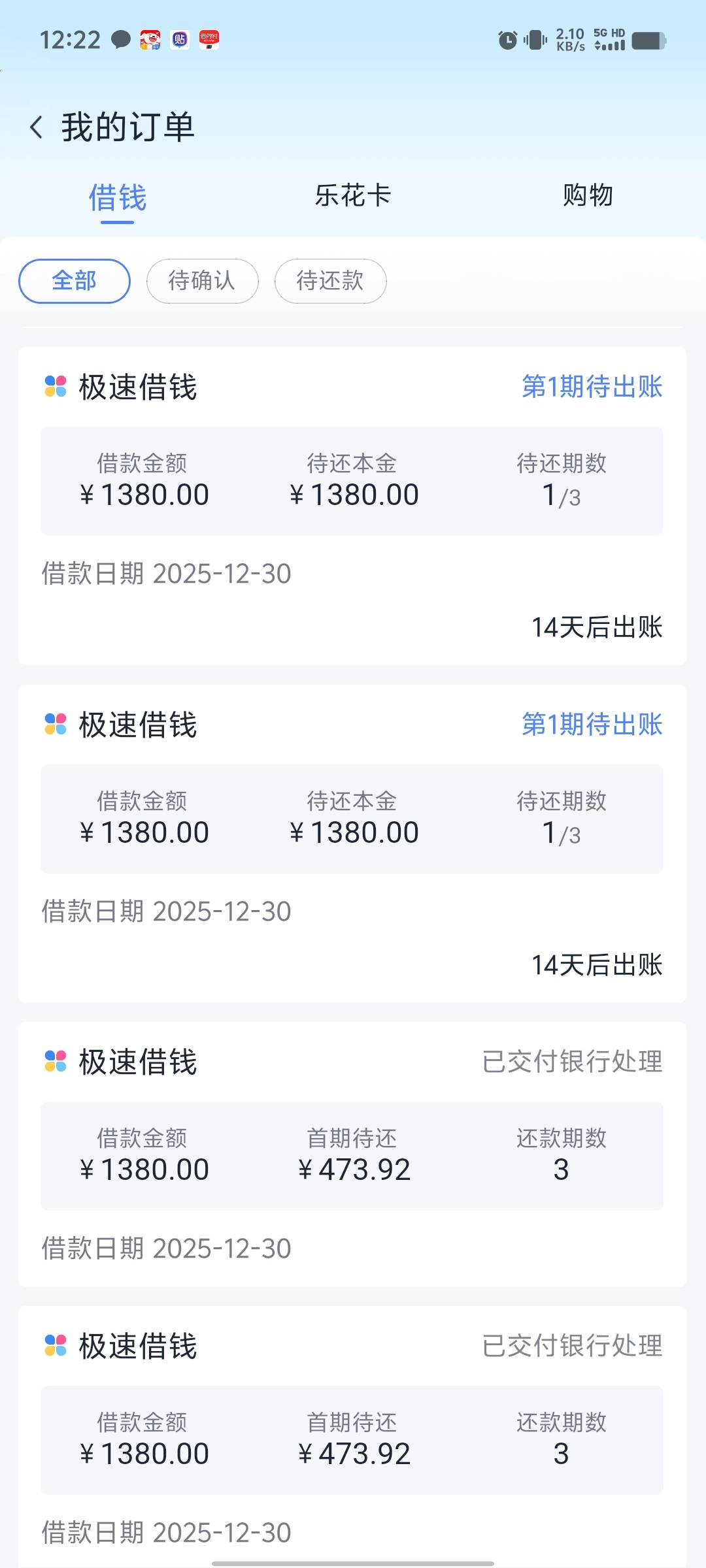Tap the alarm clock icon in the status bar
The width and height of the screenshot is (706, 1568).
[x=507, y=41]
